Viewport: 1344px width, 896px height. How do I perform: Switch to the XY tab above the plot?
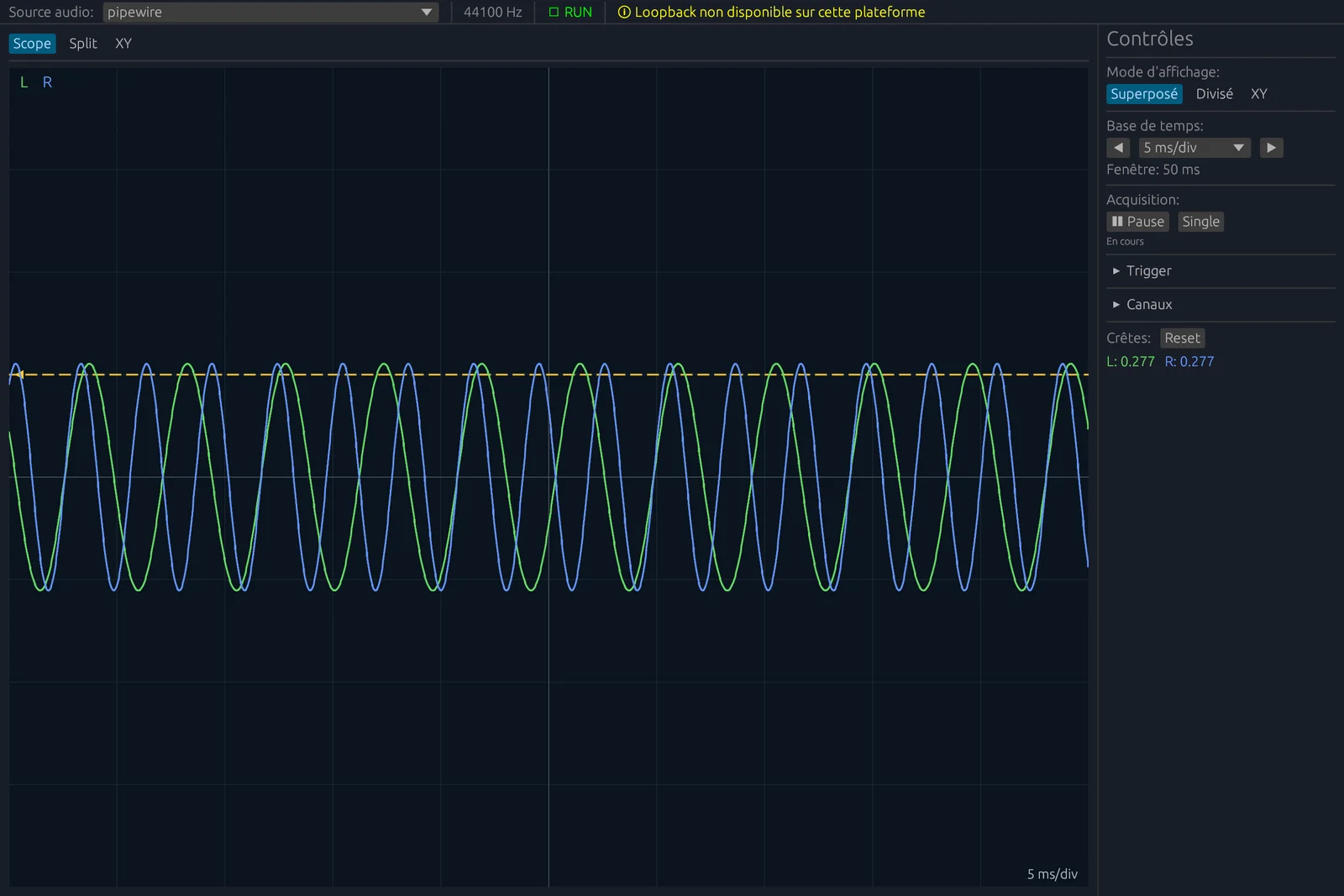coord(123,44)
